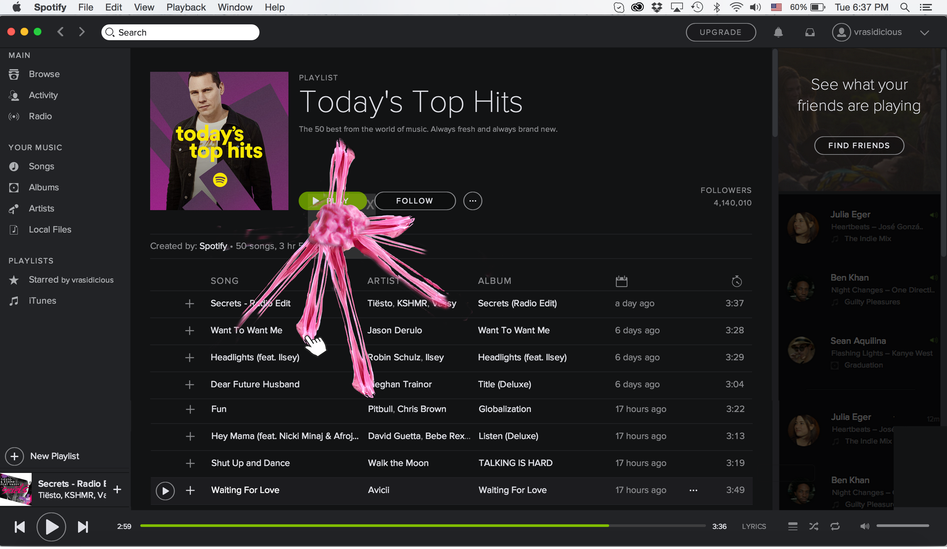Sort by the SONG column header
This screenshot has height=549, width=947.
coord(225,281)
